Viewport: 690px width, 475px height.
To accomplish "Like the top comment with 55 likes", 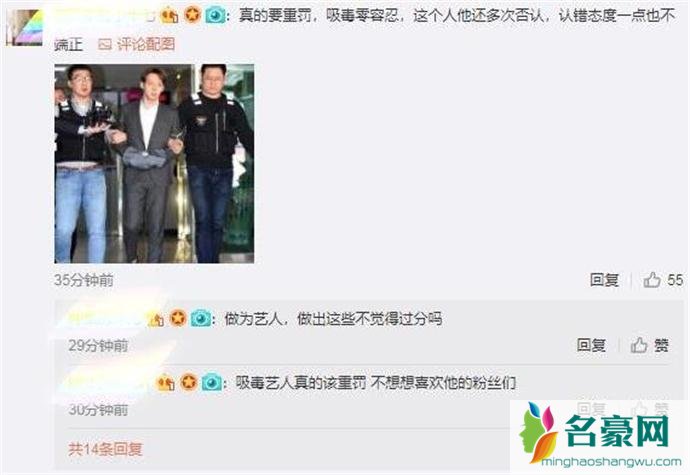I will tap(652, 280).
